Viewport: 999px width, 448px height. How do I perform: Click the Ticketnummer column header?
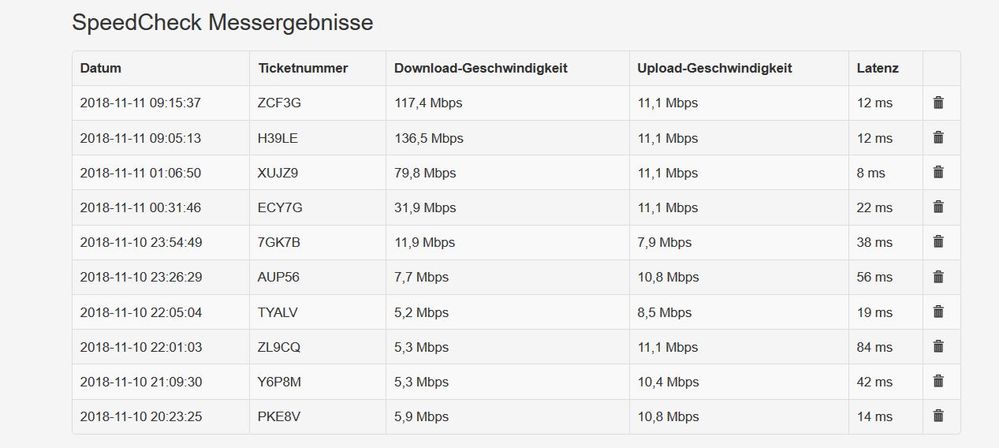coord(302,68)
